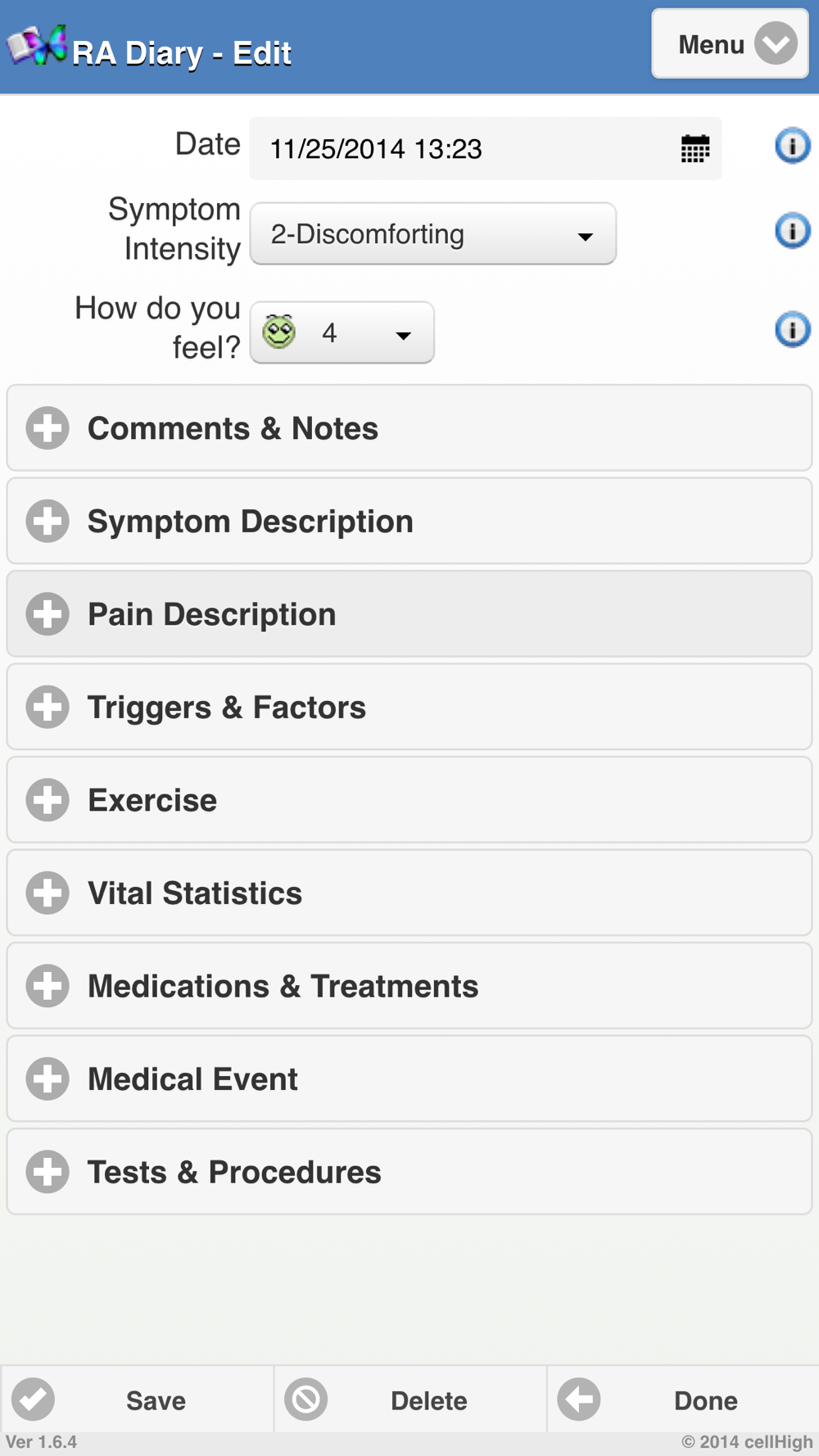The image size is (819, 1456).
Task: Tap the info icon beside Date
Action: (x=792, y=146)
